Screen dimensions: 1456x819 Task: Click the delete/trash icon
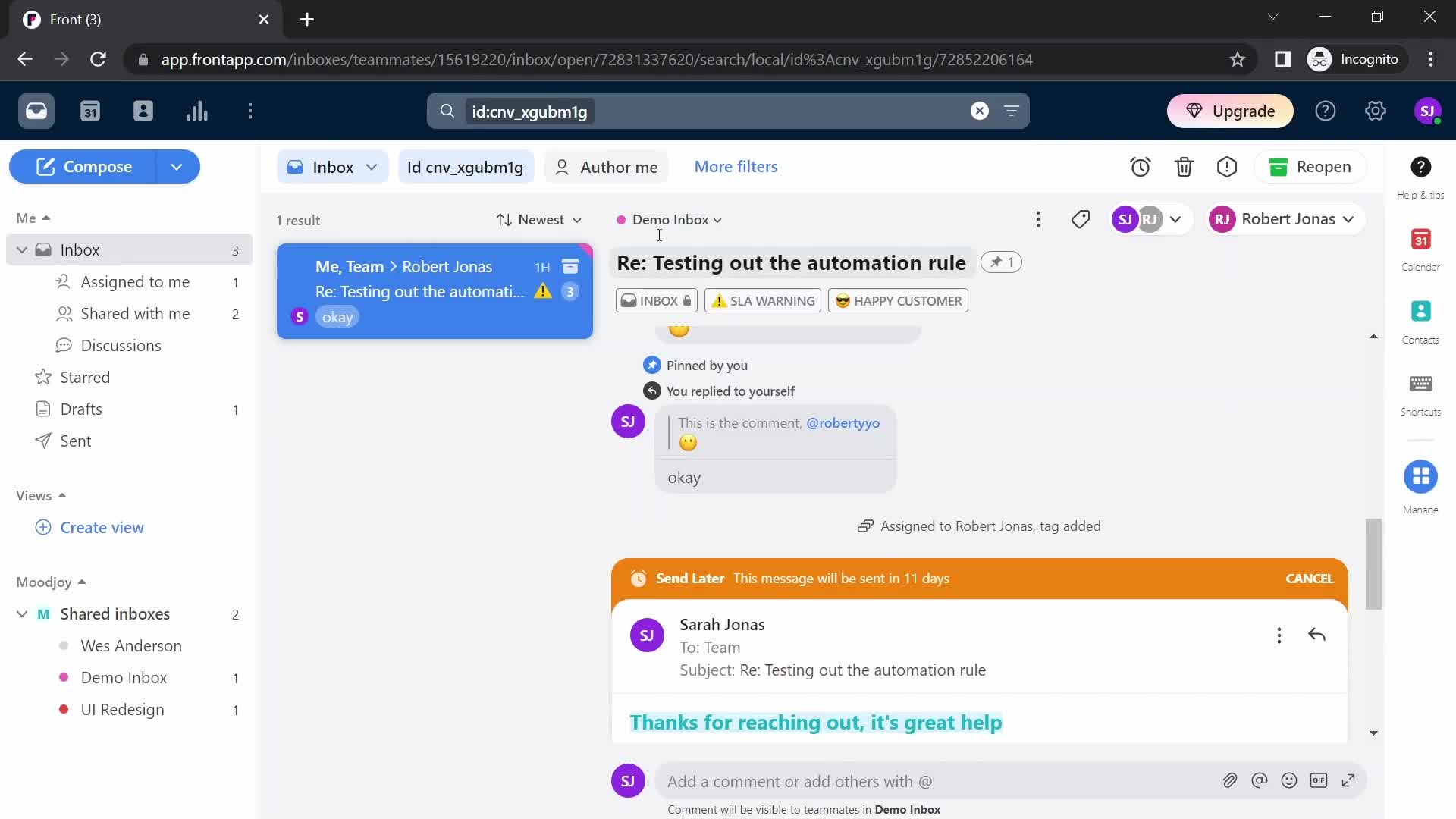tap(1184, 167)
